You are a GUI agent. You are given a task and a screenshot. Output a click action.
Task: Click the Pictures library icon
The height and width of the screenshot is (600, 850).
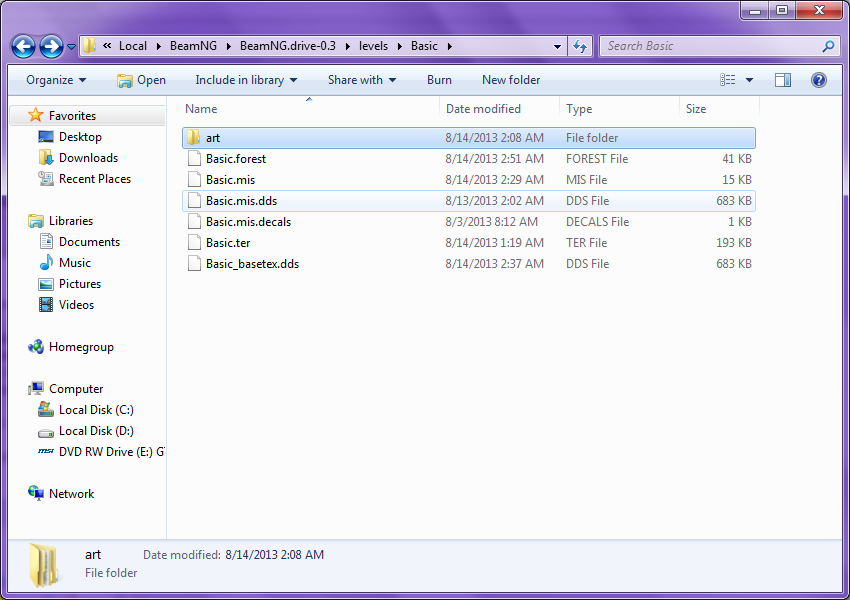(46, 284)
